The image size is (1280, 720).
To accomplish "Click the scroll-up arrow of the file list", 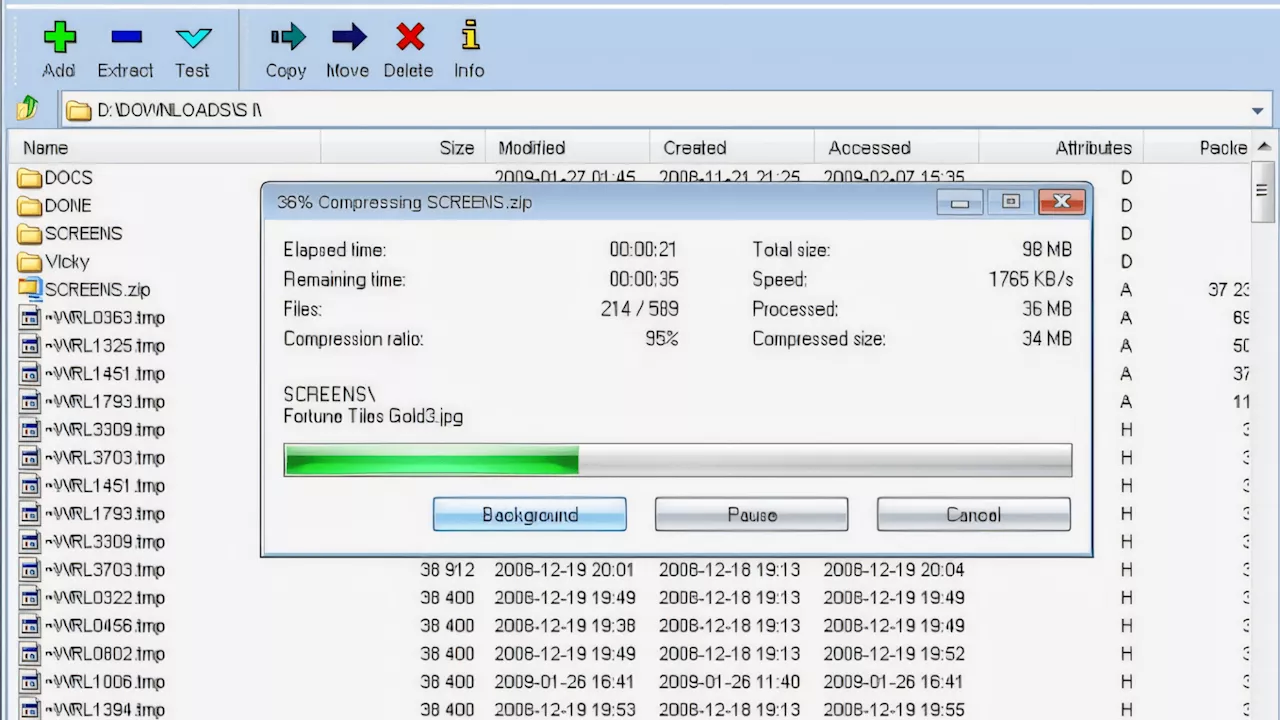I will point(1263,147).
